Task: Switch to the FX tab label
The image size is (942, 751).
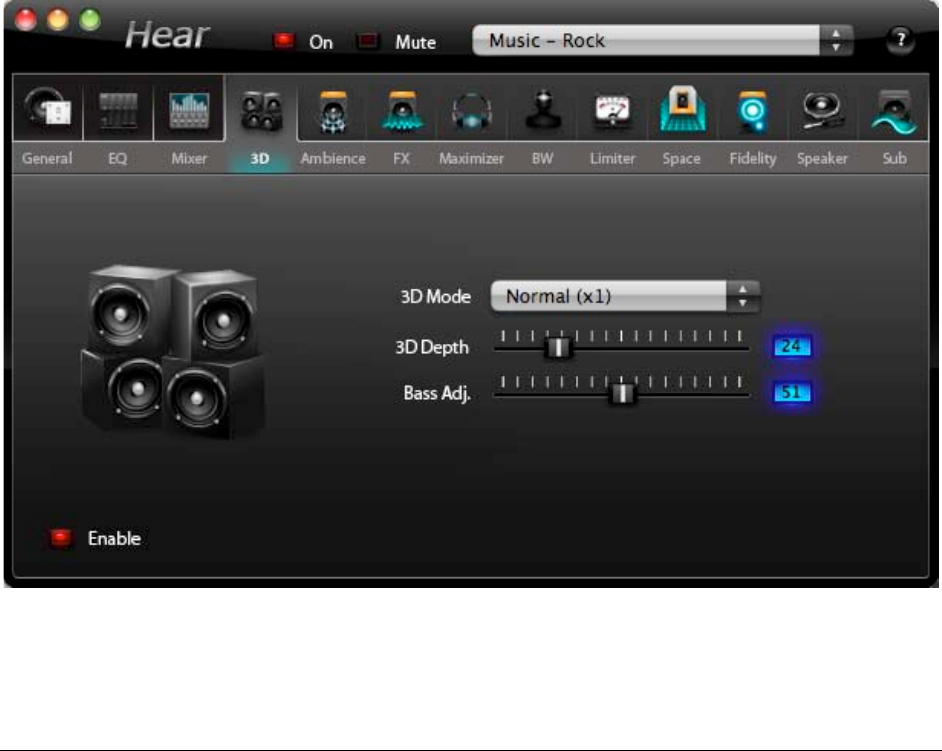Action: point(401,159)
